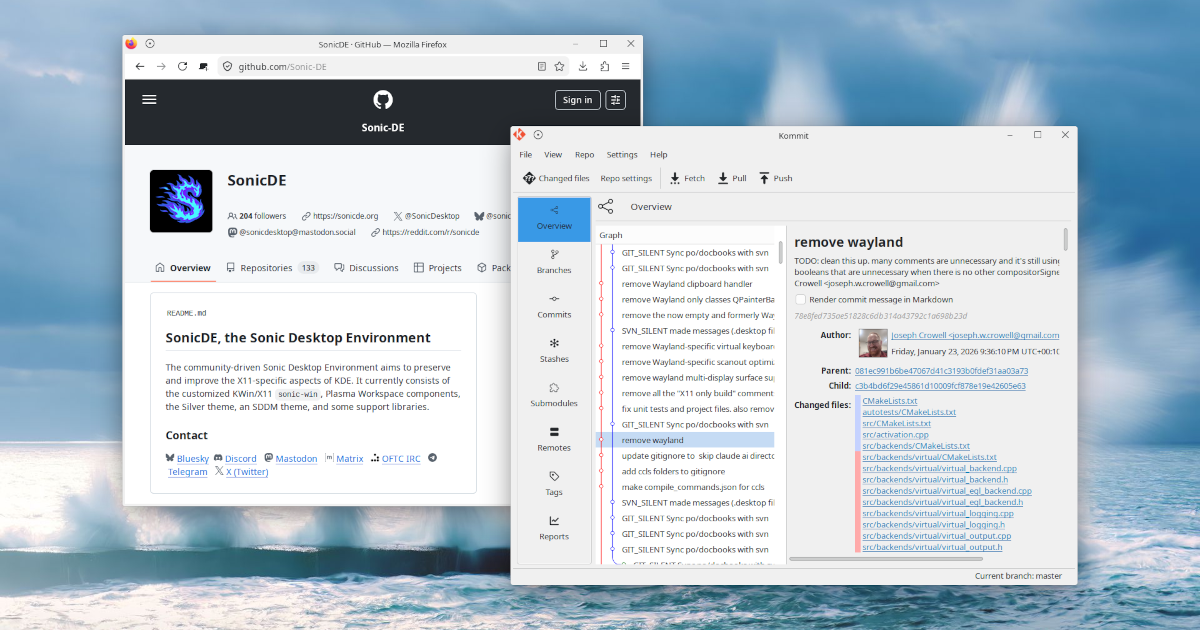This screenshot has width=1200, height=630.
Task: Select the highlighted 'remove wayland' commit row
Action: pyautogui.click(x=685, y=440)
